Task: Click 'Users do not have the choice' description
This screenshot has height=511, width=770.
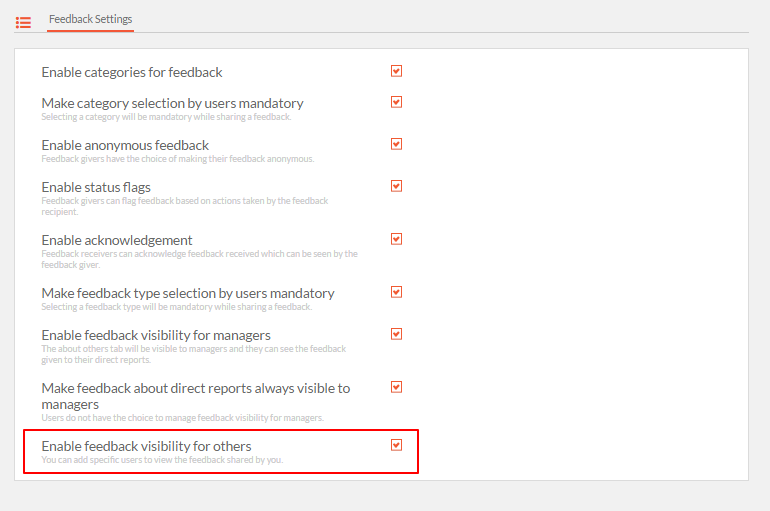Action: coord(183,418)
